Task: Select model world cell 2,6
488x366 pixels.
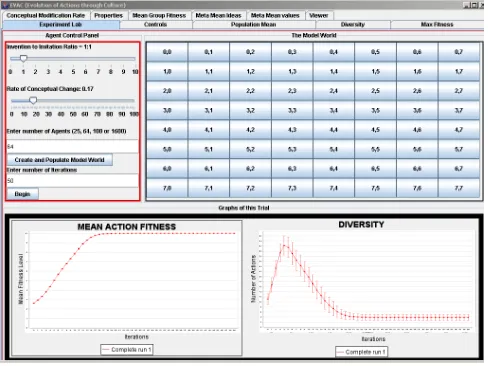Action: (417, 91)
